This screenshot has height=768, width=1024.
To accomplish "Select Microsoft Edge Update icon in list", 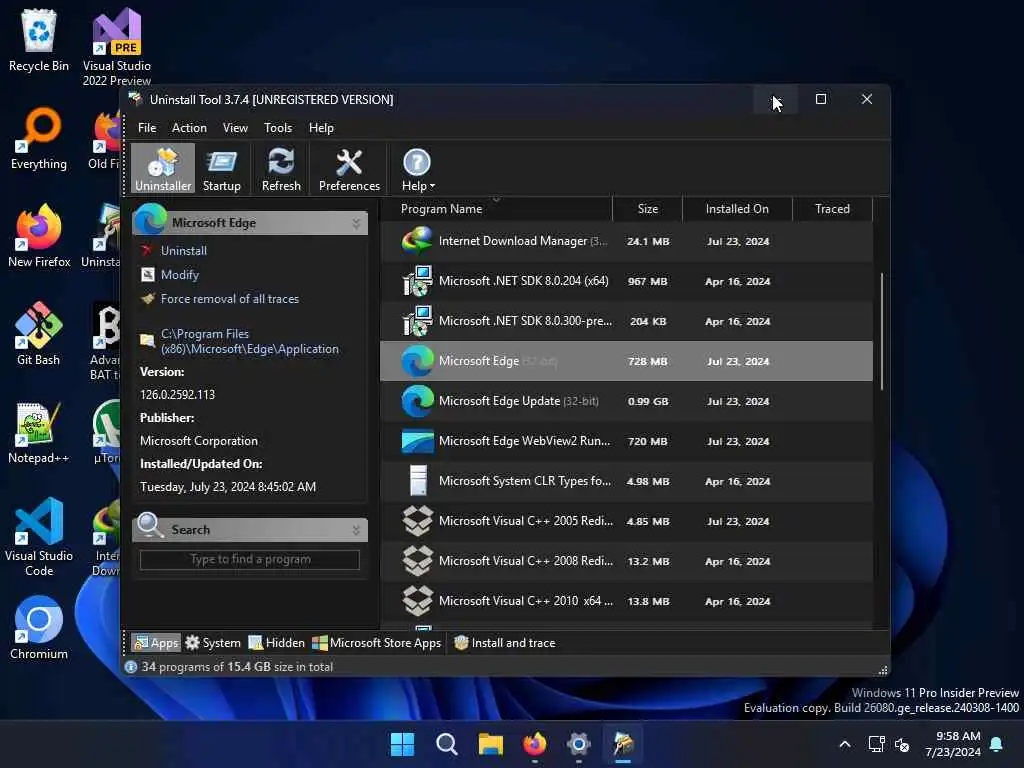I will pyautogui.click(x=417, y=401).
